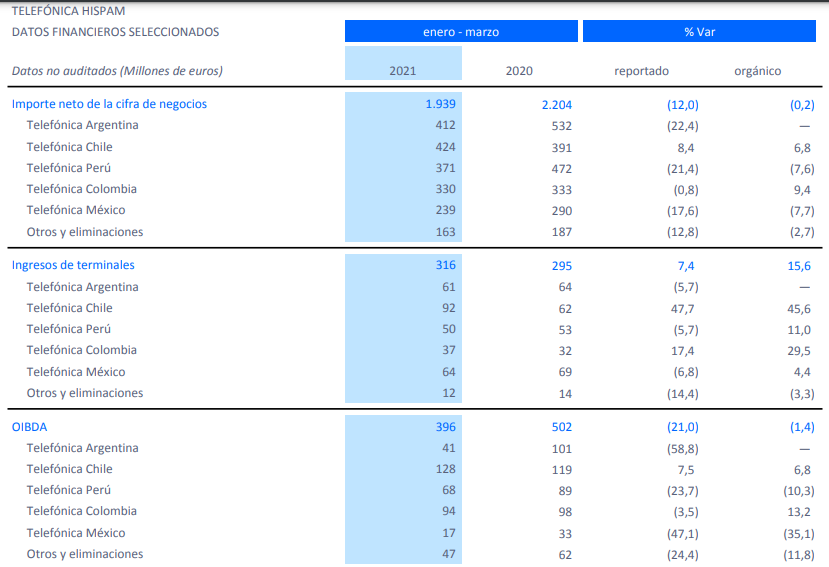The width and height of the screenshot is (829, 567).
Task: Select 'DATOS FINANCIEROS SELECCIONADOS' subtitle
Action: [x=115, y=32]
